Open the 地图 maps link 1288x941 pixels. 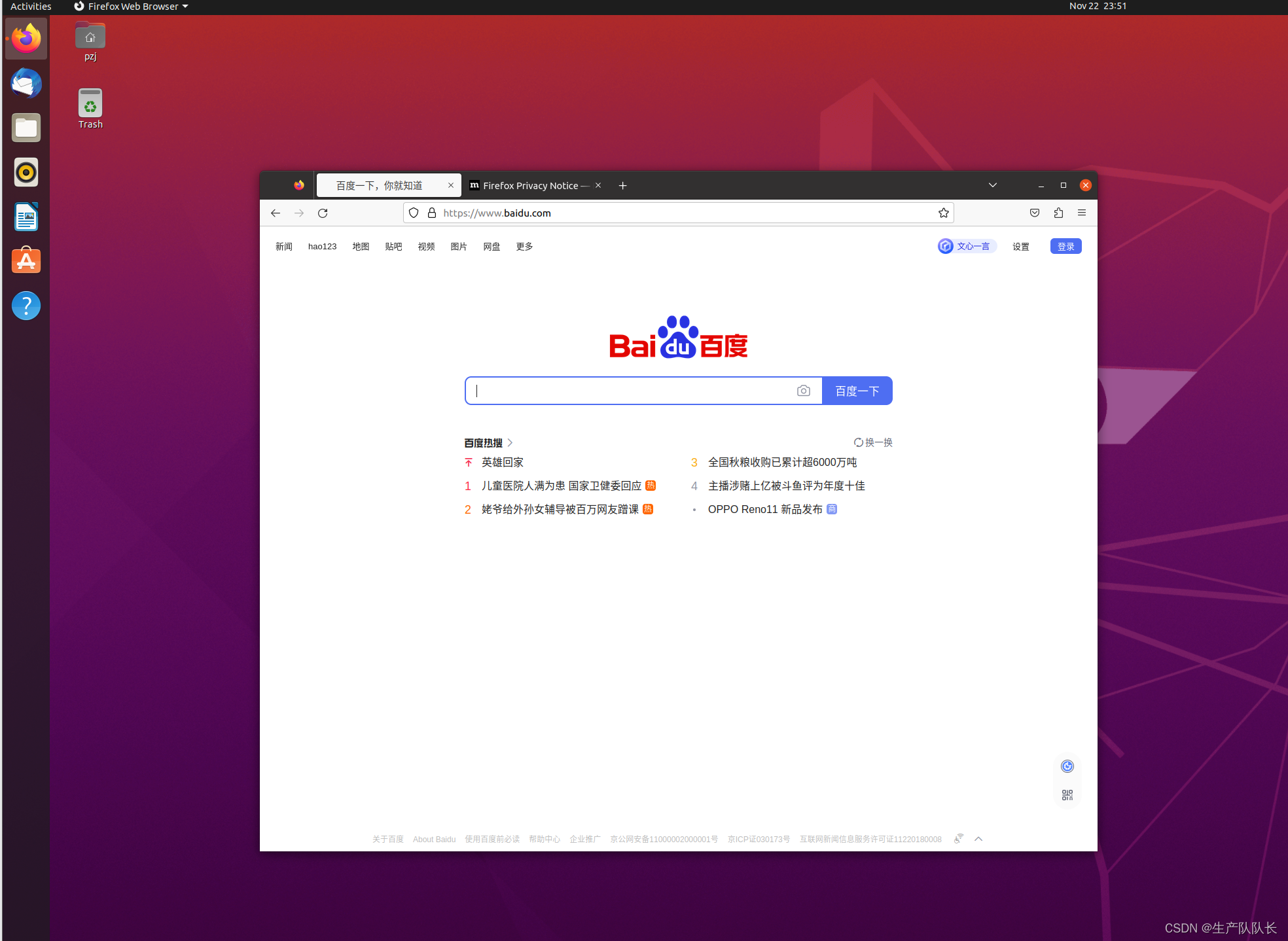click(361, 247)
